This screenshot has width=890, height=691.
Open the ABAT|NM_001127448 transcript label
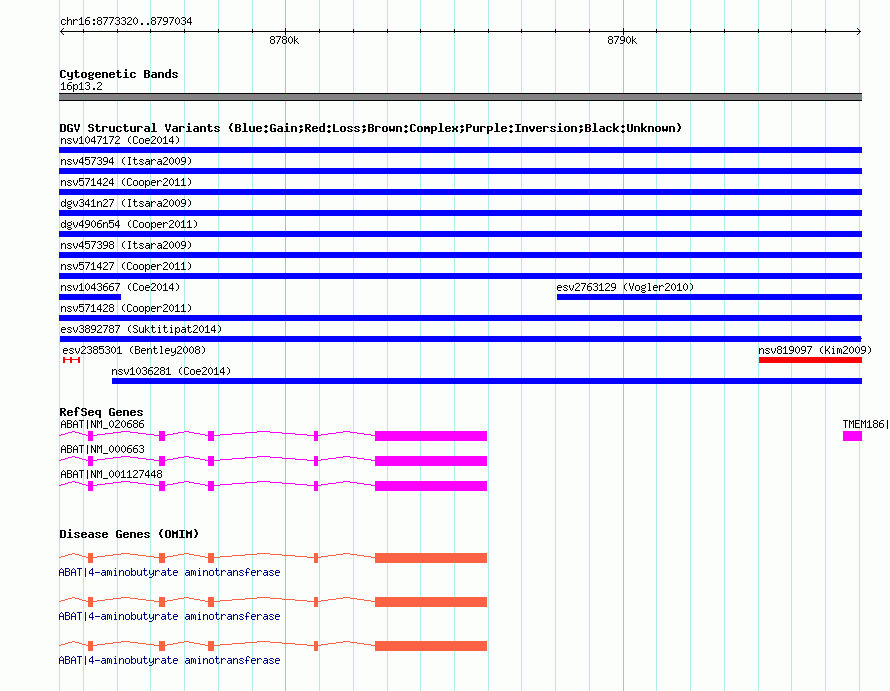[x=111, y=474]
